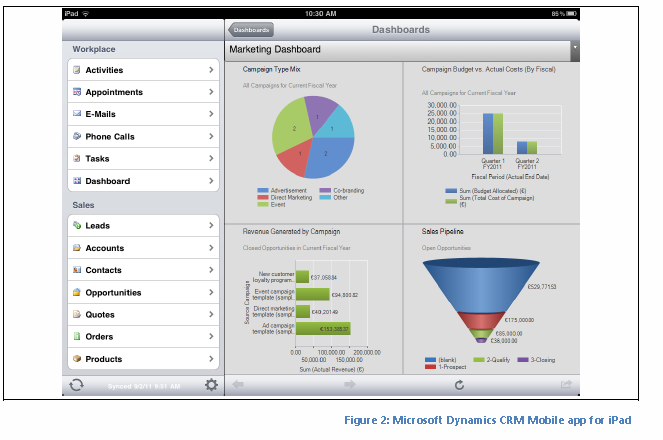Reload the dashboard with refresh icon
Viewport: 663px width, 440px height.
(x=459, y=385)
